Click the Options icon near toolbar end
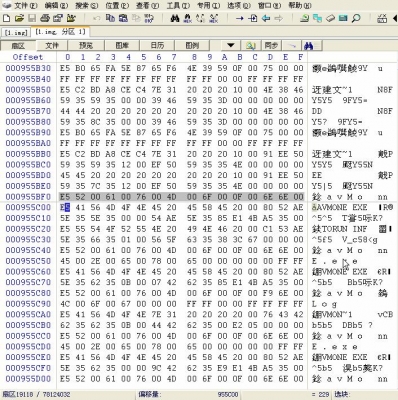 (x=382, y=18)
